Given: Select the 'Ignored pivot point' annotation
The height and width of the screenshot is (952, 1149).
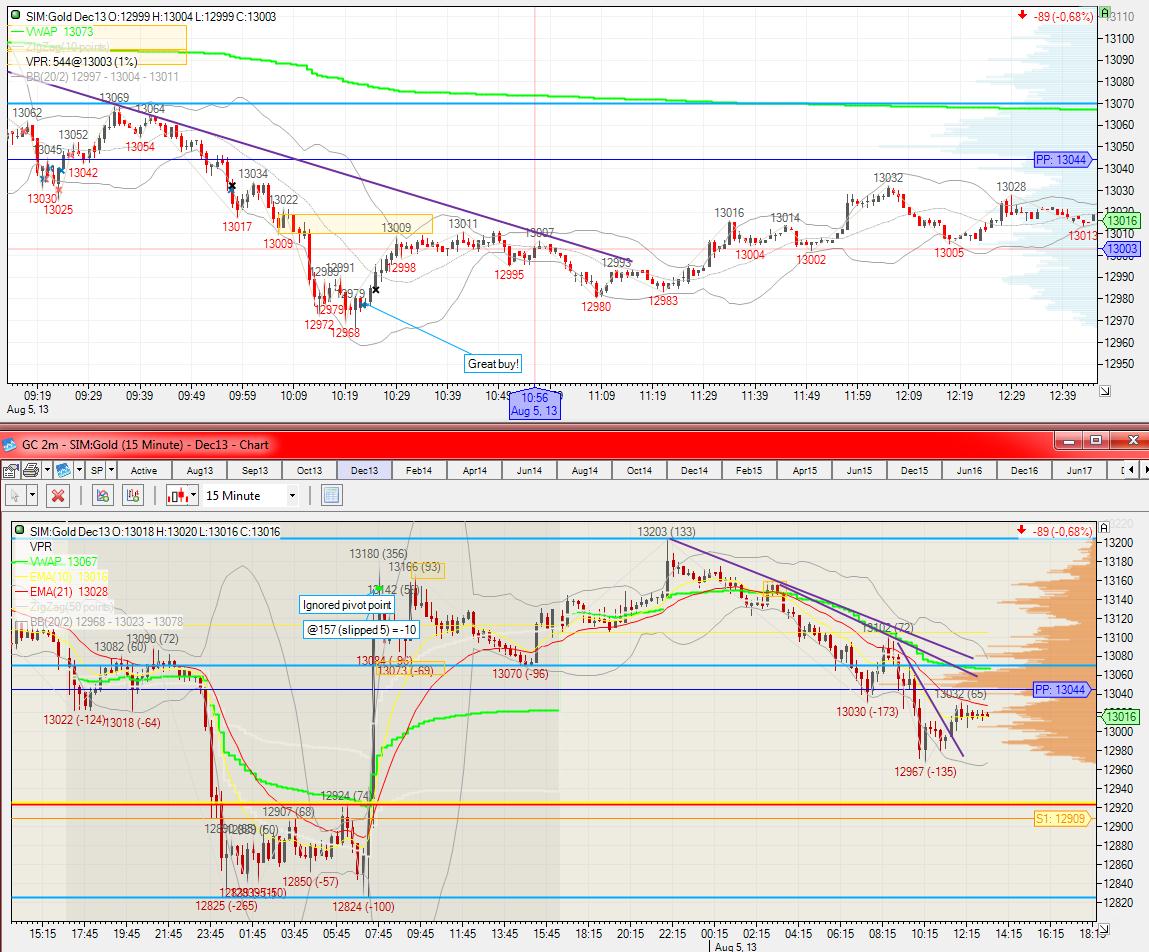Looking at the screenshot, I should click(347, 605).
